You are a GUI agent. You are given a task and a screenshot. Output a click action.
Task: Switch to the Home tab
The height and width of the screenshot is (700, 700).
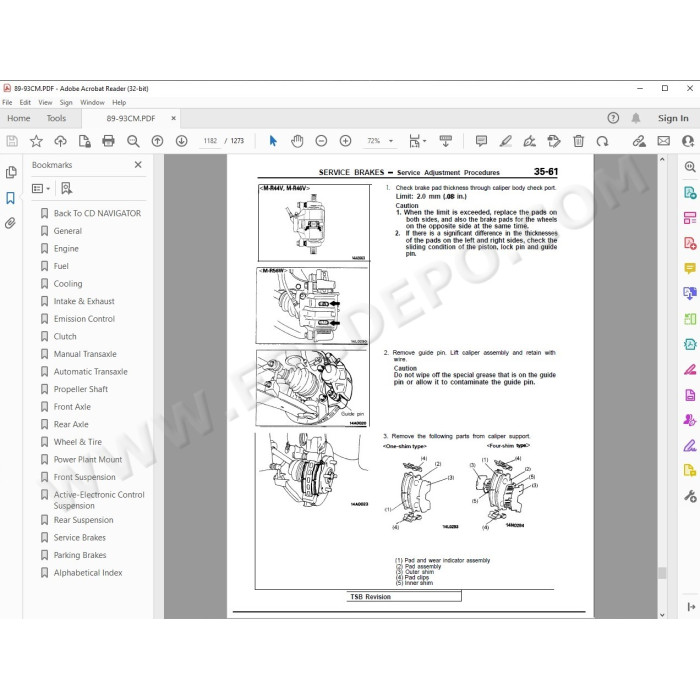(x=19, y=118)
